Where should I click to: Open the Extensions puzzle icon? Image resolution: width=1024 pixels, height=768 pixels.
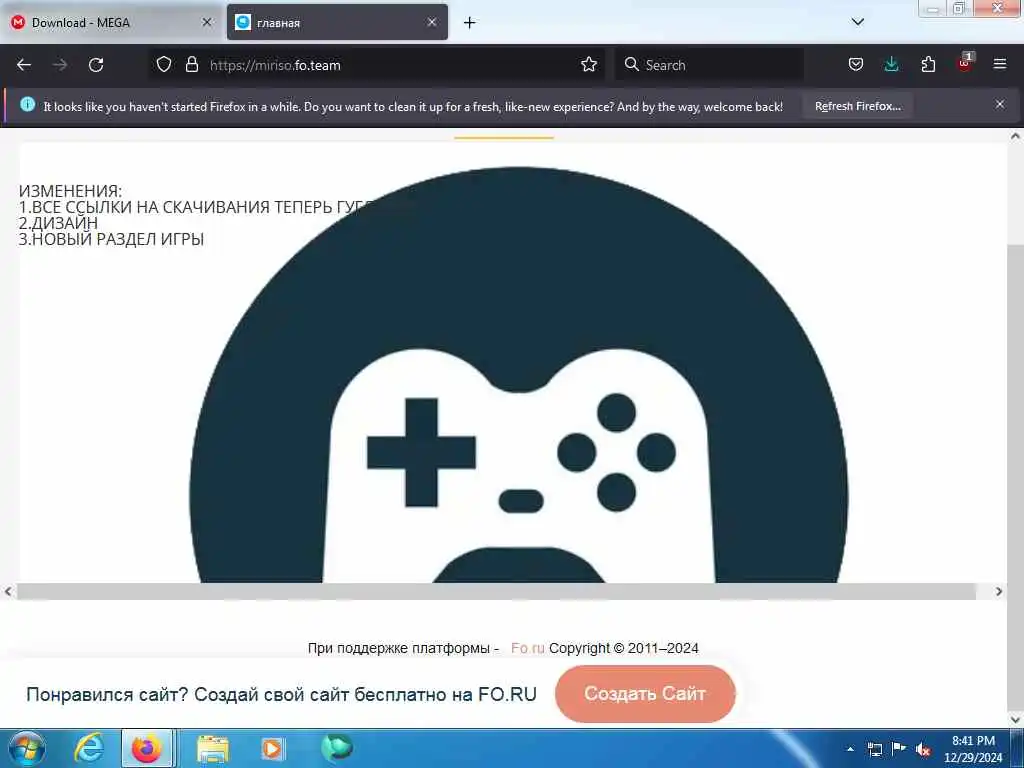[928, 65]
